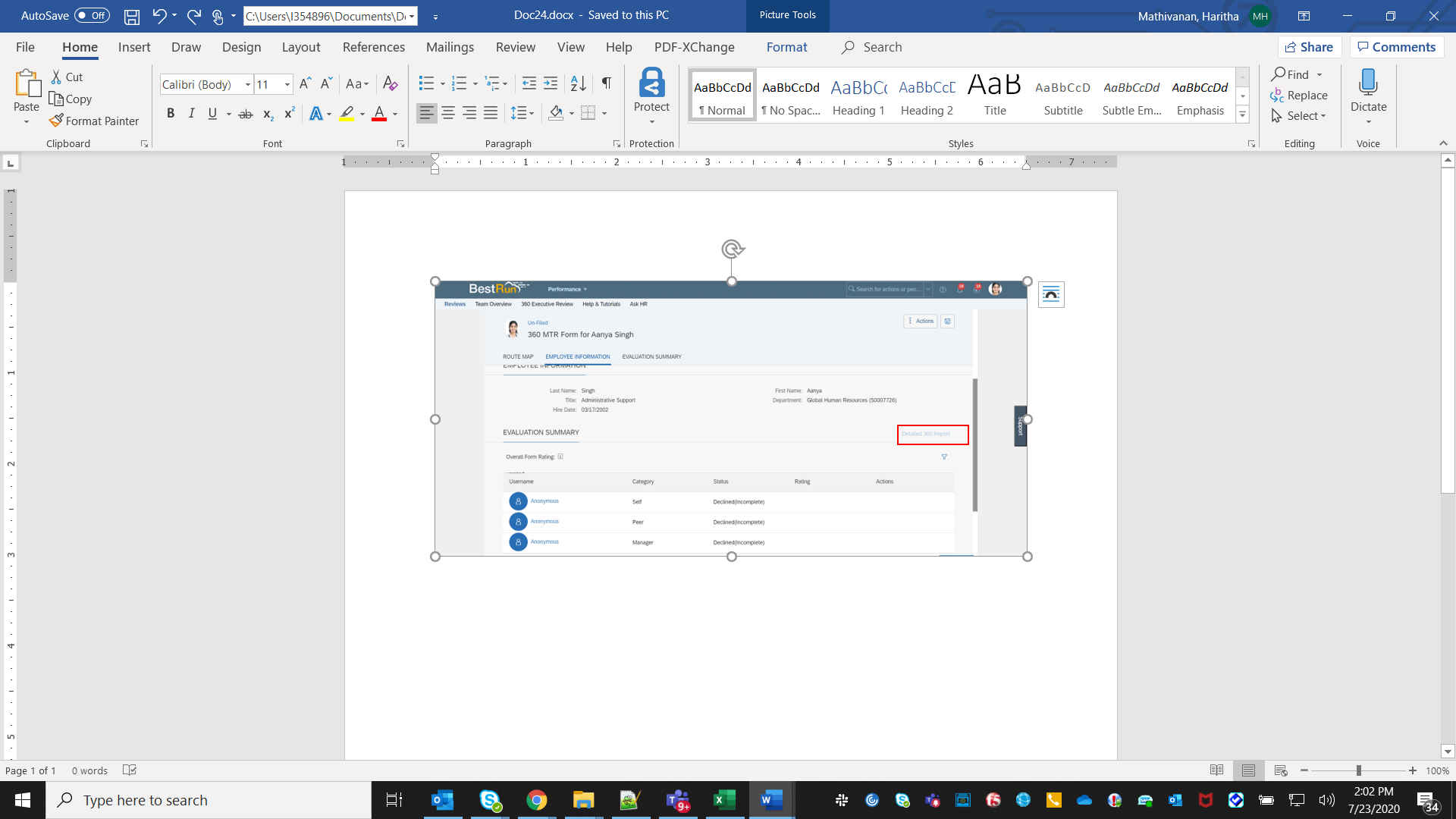Image resolution: width=1456 pixels, height=819 pixels.
Task: Select the Format Painter tool
Action: pyautogui.click(x=94, y=121)
